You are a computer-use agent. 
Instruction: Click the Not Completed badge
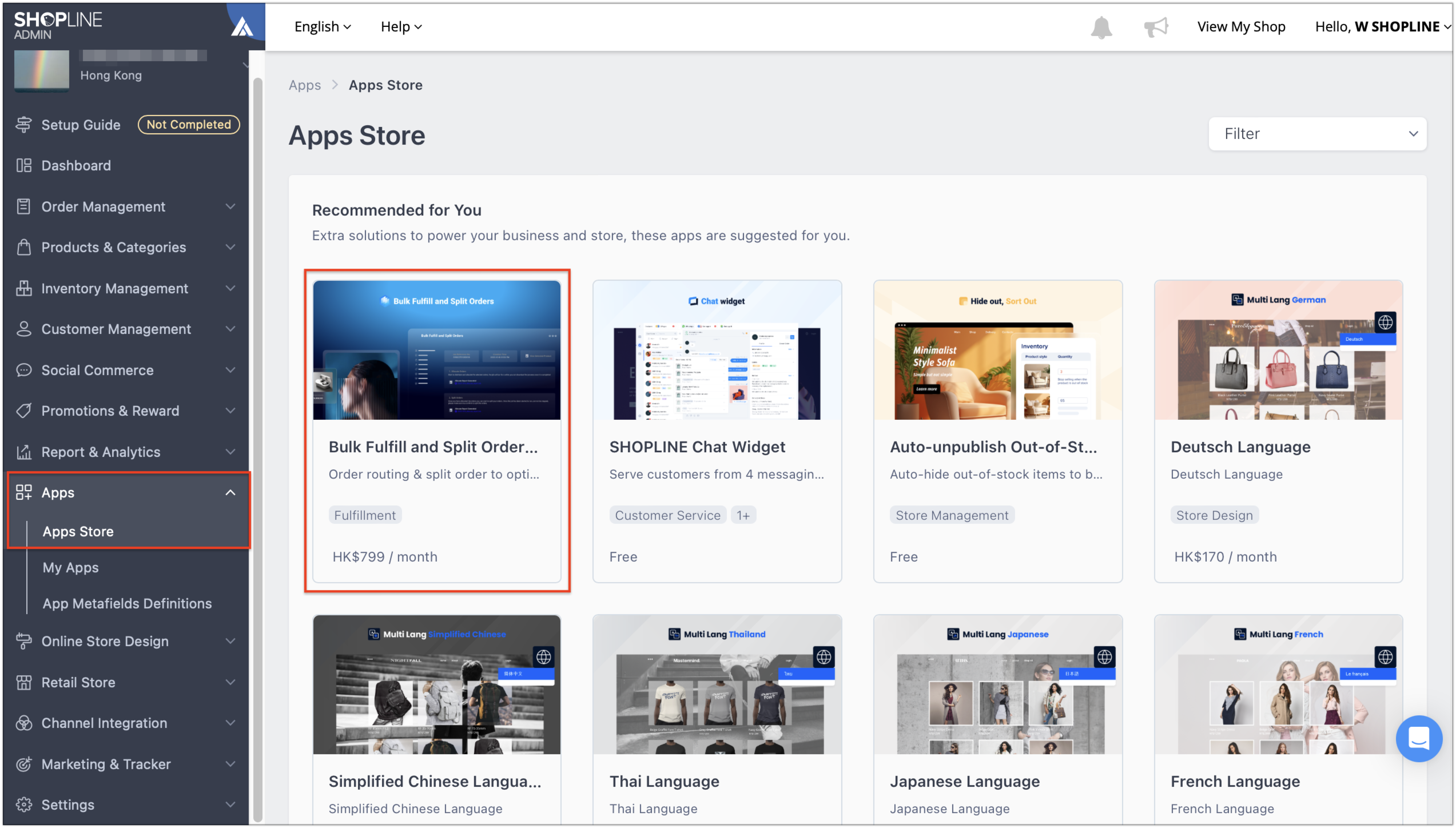[188, 125]
